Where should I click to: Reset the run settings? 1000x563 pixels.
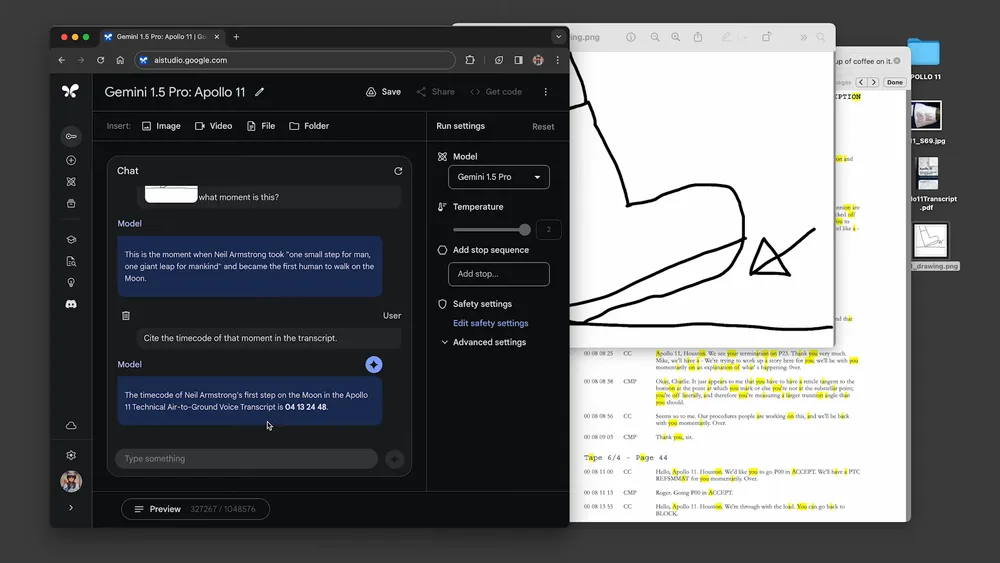(543, 127)
